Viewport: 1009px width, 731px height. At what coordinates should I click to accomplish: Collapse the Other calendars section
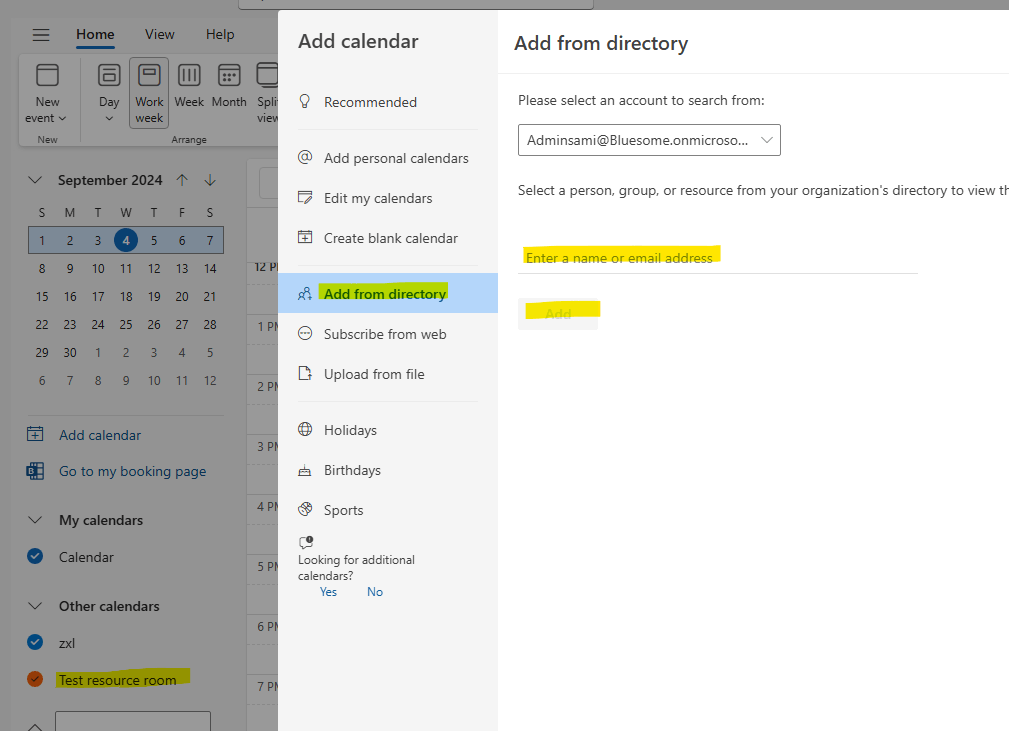coord(35,606)
